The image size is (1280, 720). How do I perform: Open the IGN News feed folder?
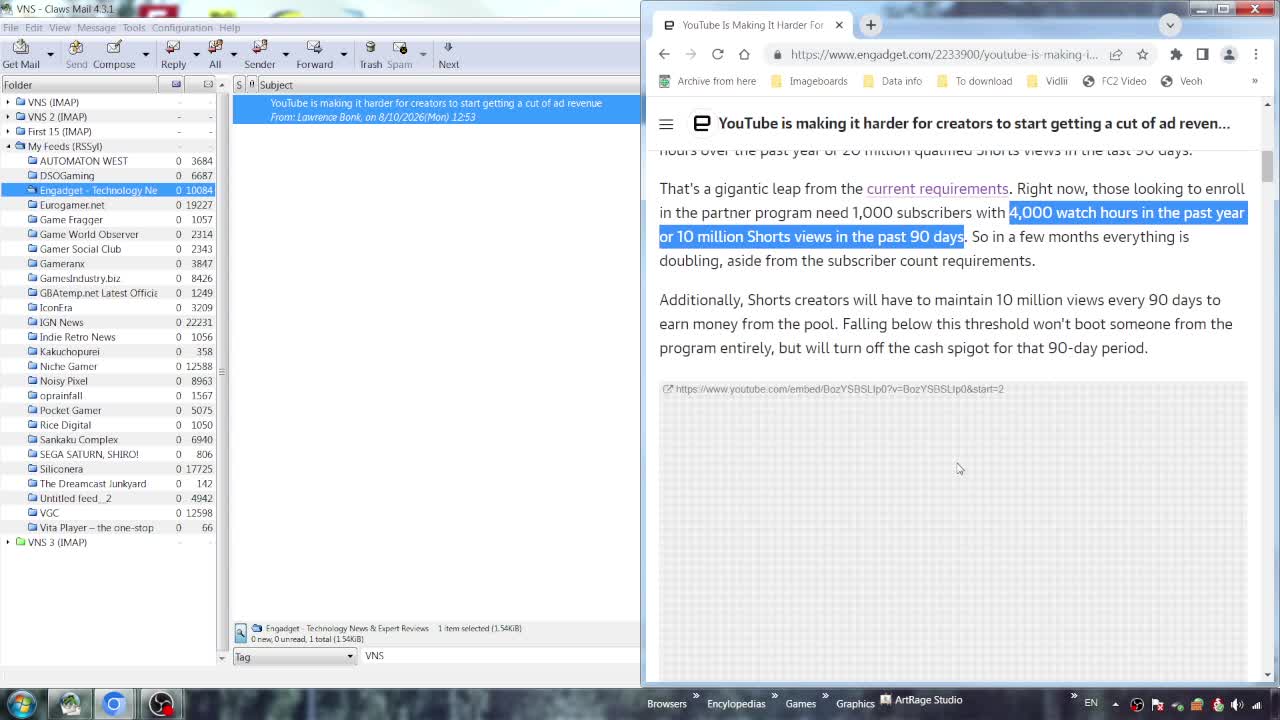[x=62, y=322]
